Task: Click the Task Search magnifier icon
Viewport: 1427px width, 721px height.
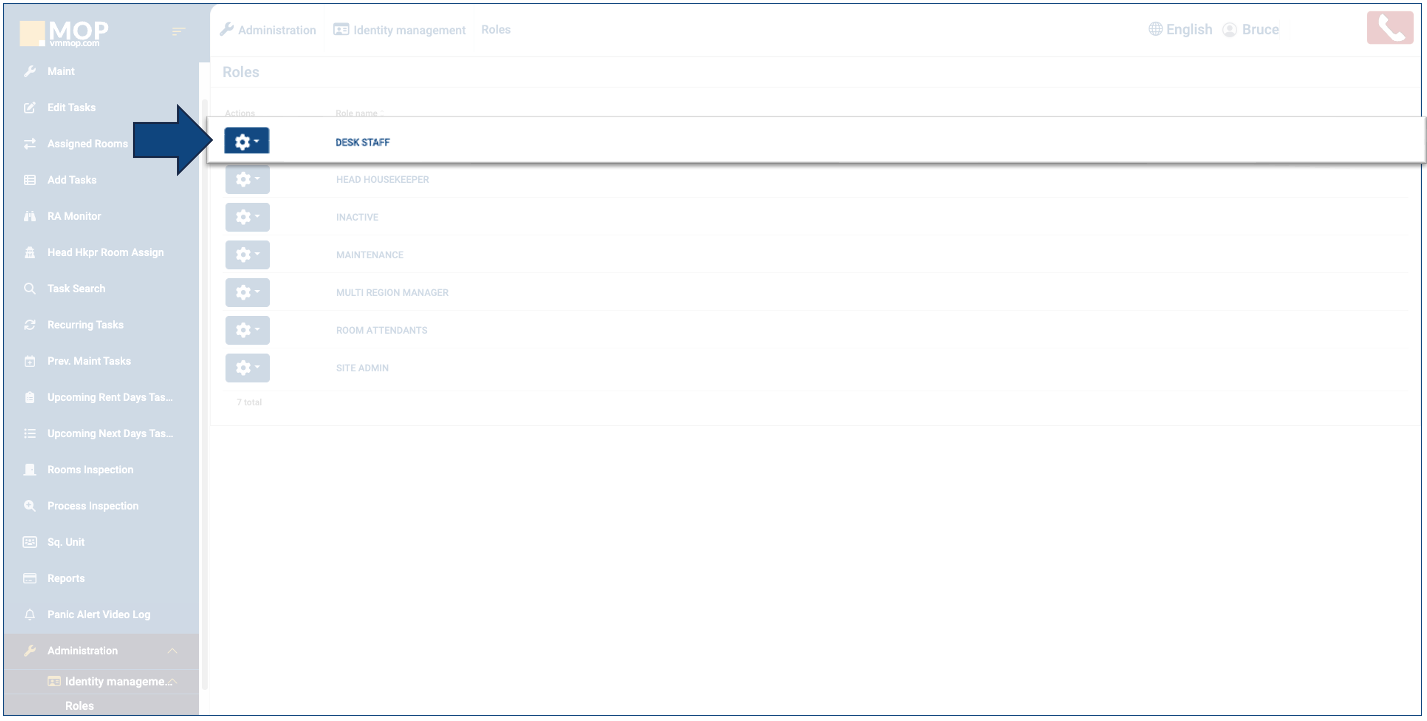Action: point(30,289)
